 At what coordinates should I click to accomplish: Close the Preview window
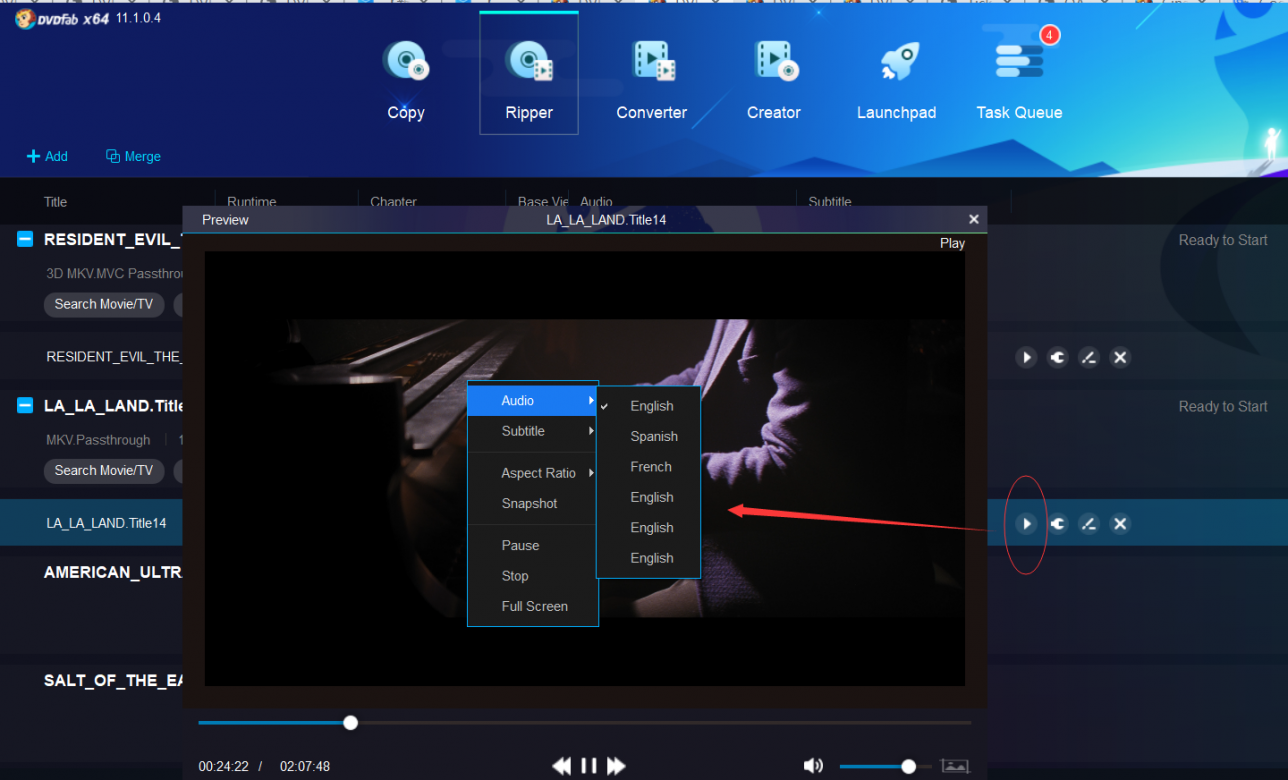[974, 219]
